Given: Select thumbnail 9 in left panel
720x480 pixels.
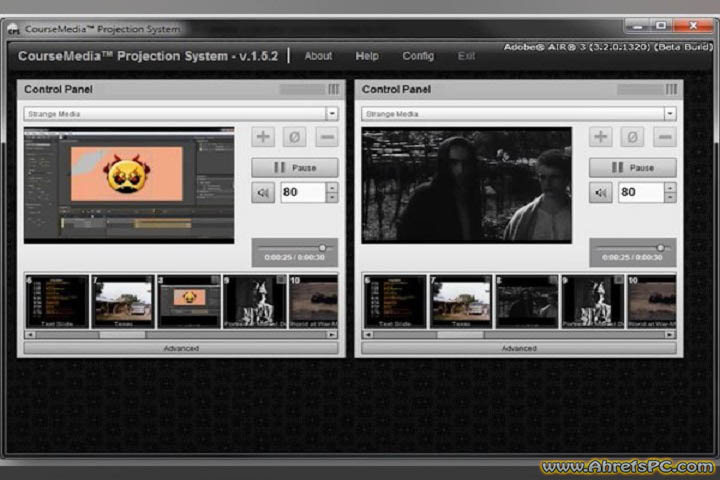Looking at the screenshot, I should [255, 302].
